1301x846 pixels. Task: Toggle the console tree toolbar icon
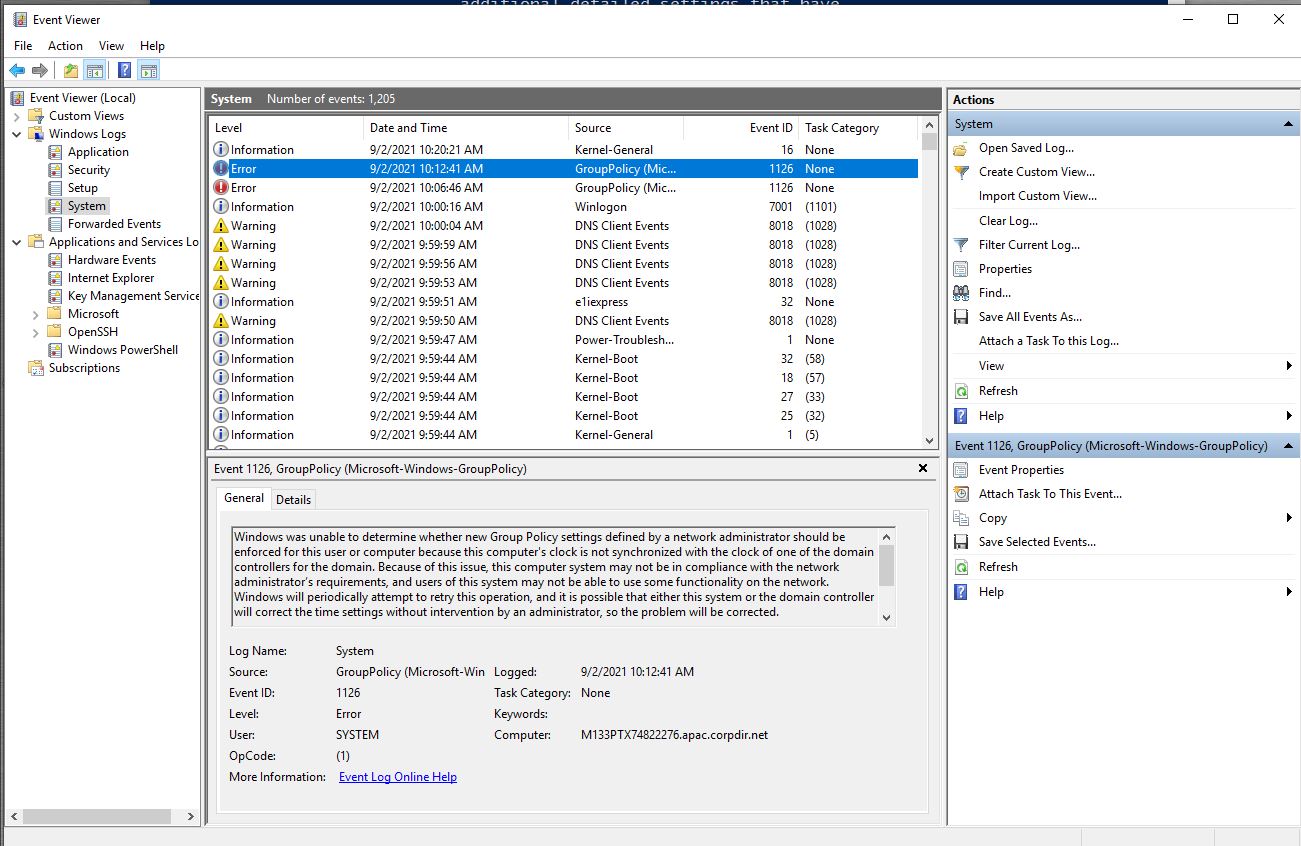[x=94, y=69]
